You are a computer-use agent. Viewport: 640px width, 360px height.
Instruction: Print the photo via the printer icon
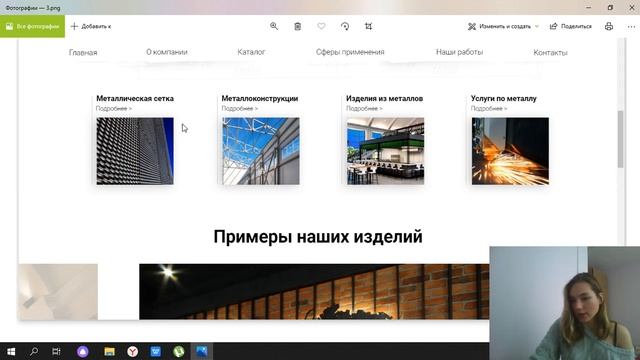coord(609,26)
